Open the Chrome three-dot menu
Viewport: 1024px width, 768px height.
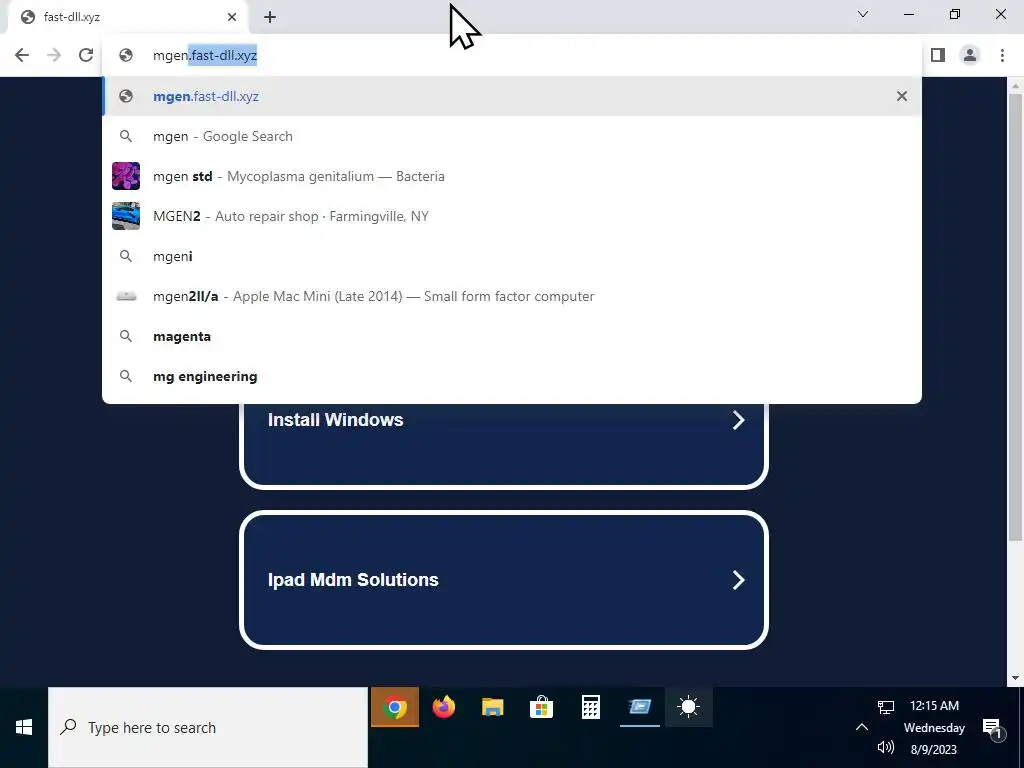[x=1002, y=55]
